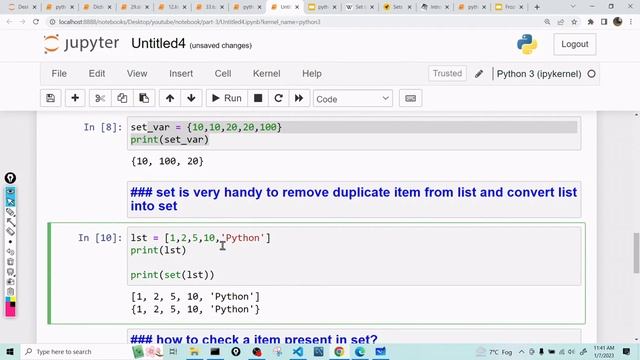Click the (unsaved changes) status text
This screenshot has height=360, width=640.
point(220,45)
